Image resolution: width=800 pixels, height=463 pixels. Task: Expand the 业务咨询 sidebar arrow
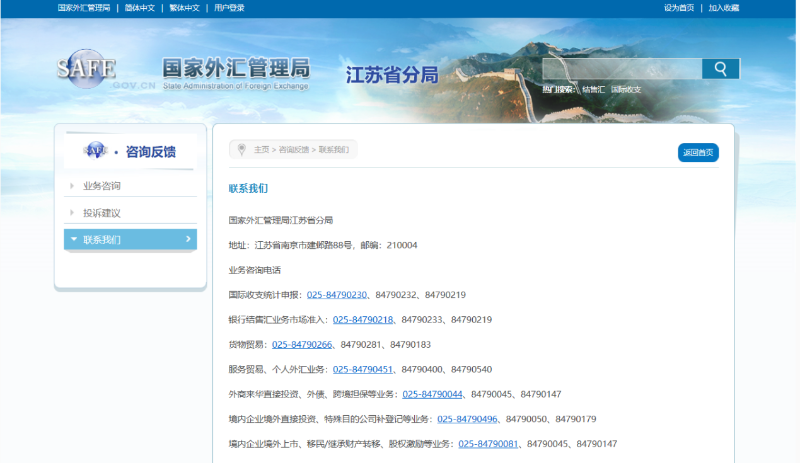pos(72,186)
